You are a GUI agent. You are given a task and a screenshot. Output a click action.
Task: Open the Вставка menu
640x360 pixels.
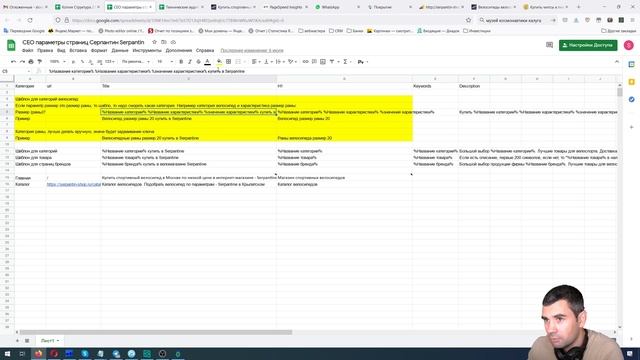(x=78, y=51)
